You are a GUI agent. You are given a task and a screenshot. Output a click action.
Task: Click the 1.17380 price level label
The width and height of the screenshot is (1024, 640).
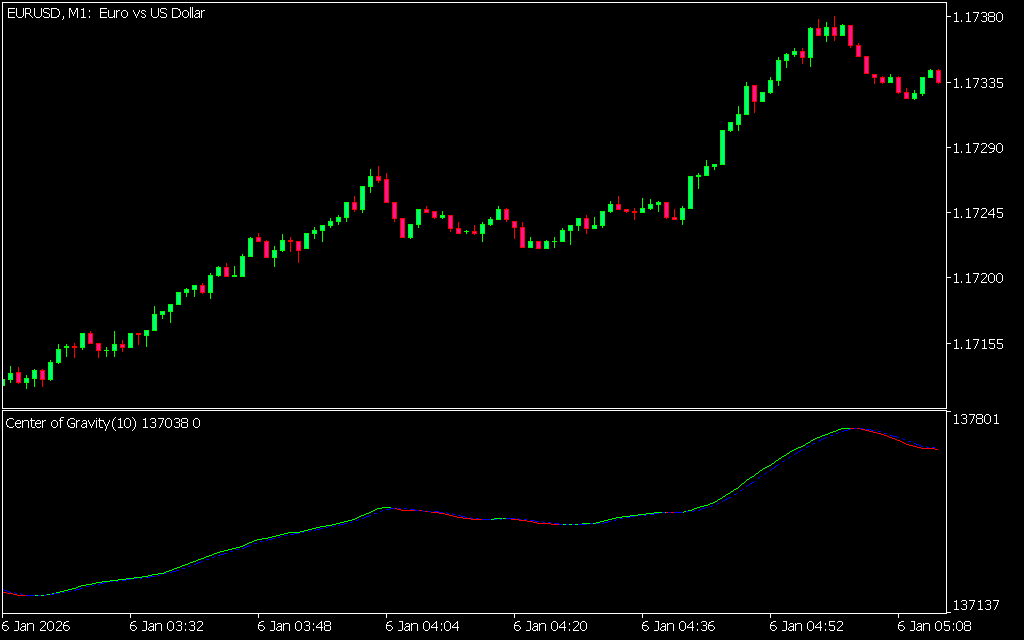(979, 18)
